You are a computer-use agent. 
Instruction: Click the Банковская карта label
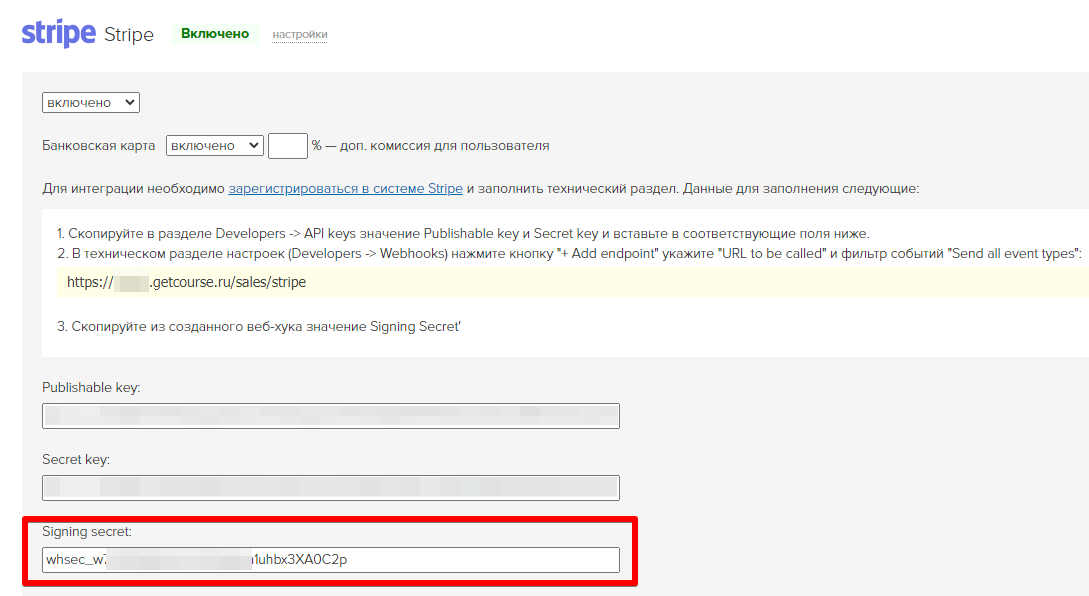coord(99,146)
